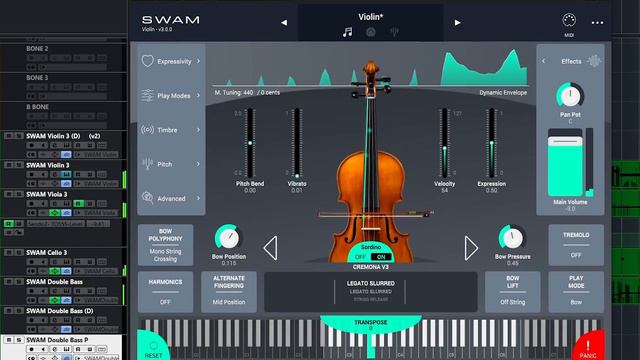Expand the Play Modes section chevron
640x360 pixels.
pos(198,96)
